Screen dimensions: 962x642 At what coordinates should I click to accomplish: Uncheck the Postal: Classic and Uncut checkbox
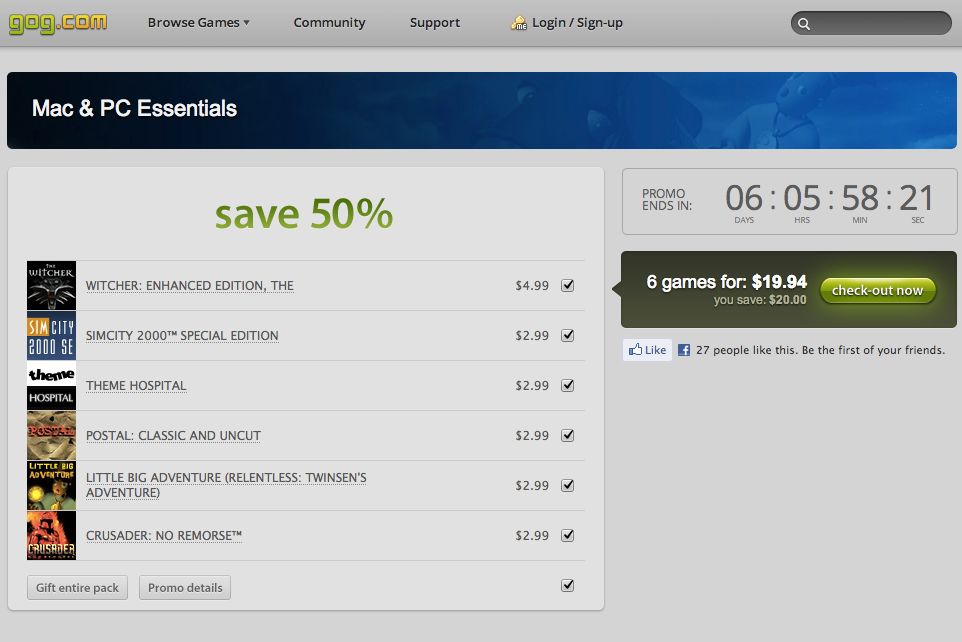[x=568, y=435]
